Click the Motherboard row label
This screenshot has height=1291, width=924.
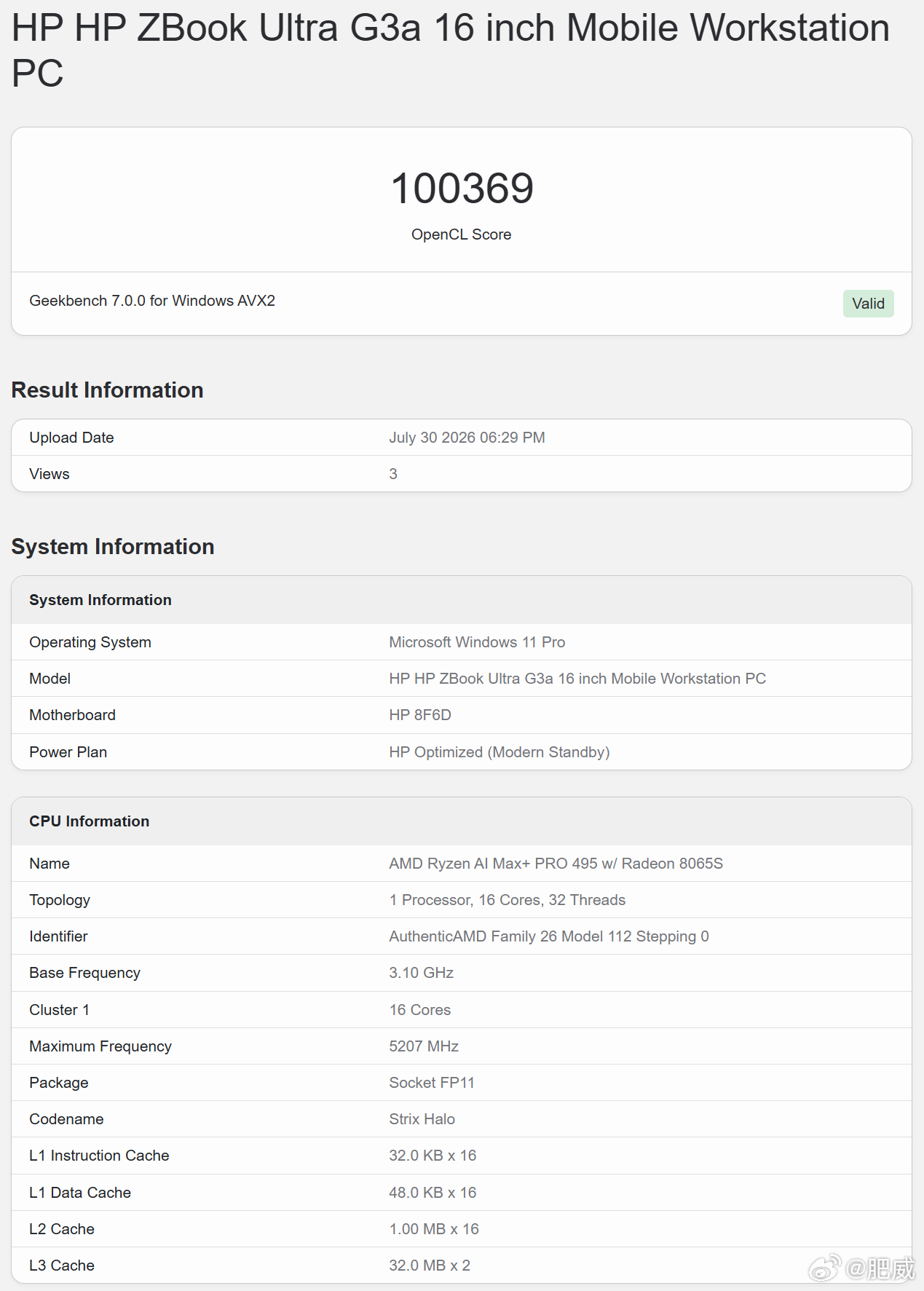click(x=72, y=715)
